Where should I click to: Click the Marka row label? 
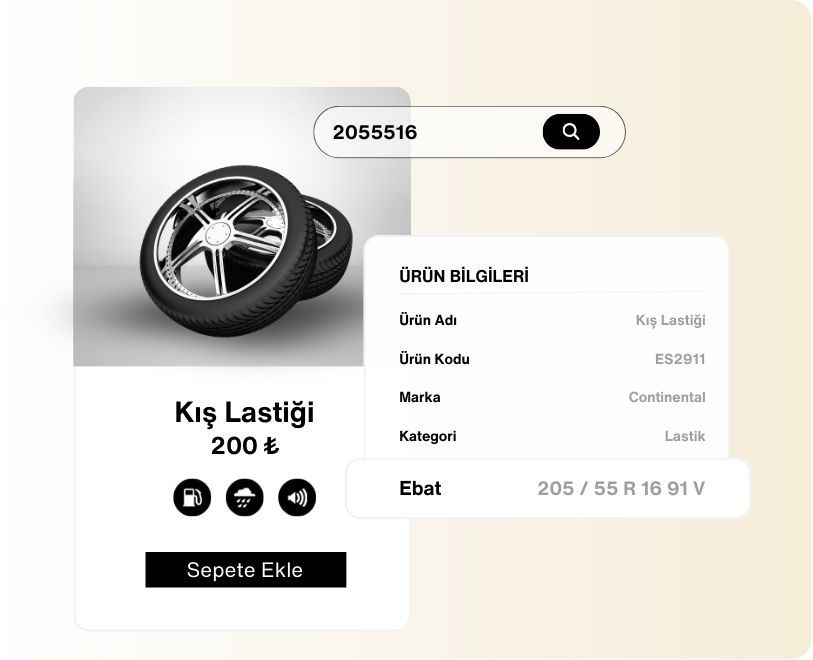click(x=419, y=397)
